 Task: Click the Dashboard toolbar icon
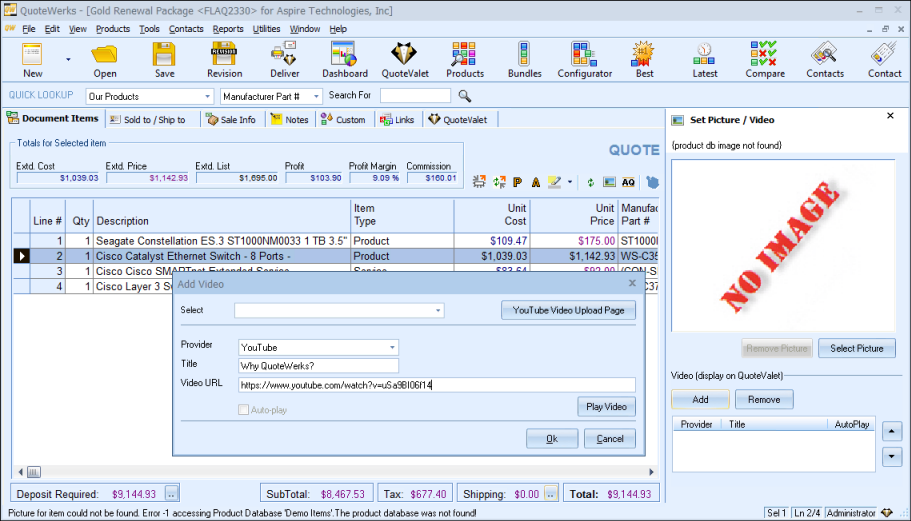tap(344, 60)
